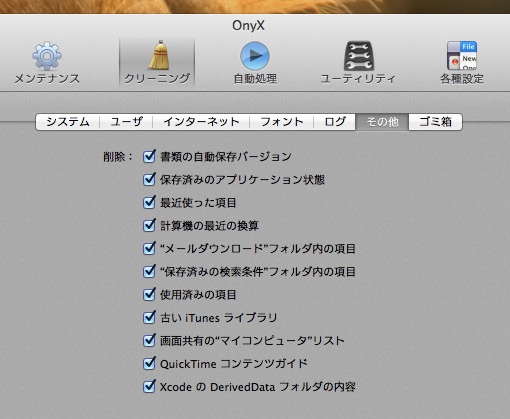The width and height of the screenshot is (510, 419).
Task: Select the その他 tab
Action: (x=382, y=122)
